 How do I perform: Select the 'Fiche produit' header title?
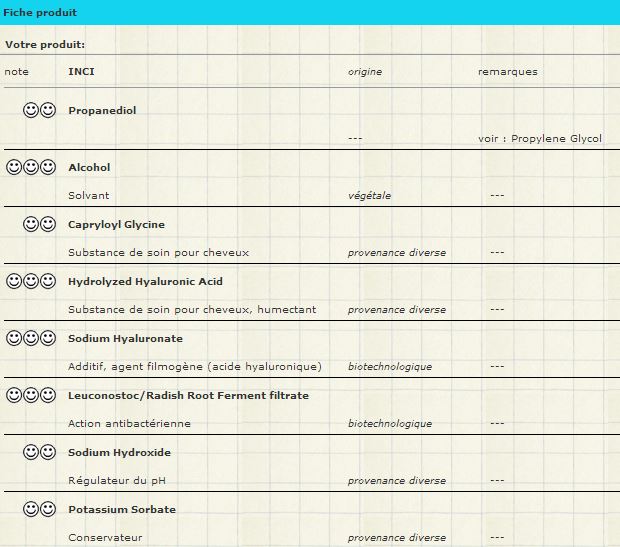pos(40,13)
